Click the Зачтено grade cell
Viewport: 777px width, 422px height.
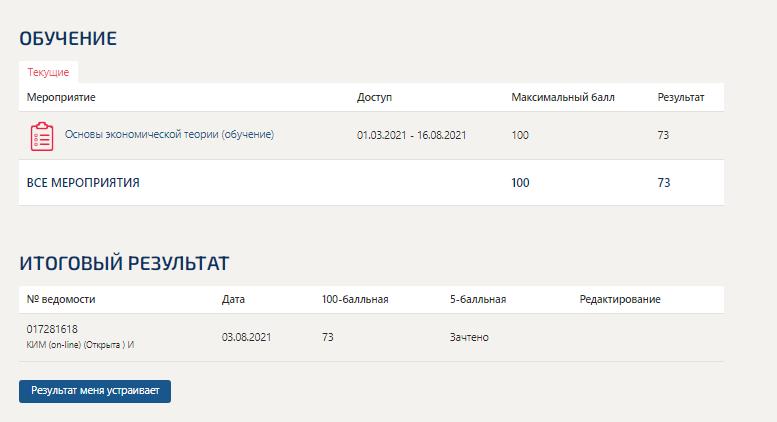[469, 337]
